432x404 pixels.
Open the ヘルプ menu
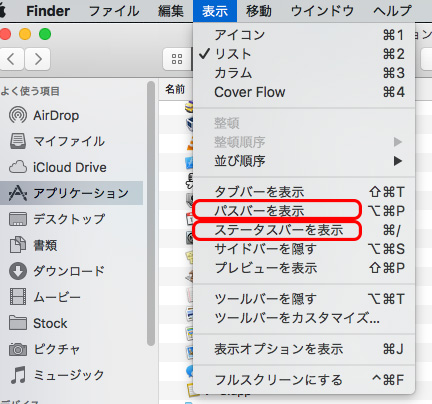(392, 11)
